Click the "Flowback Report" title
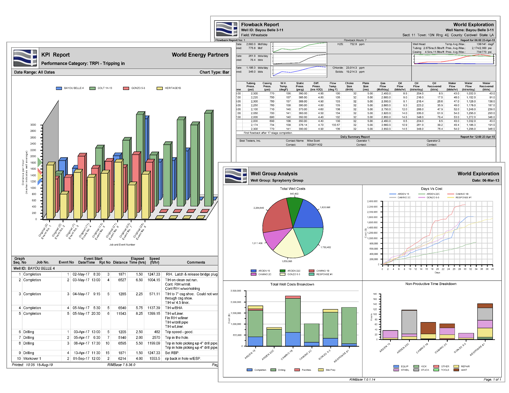509x393 pixels. pyautogui.click(x=260, y=25)
